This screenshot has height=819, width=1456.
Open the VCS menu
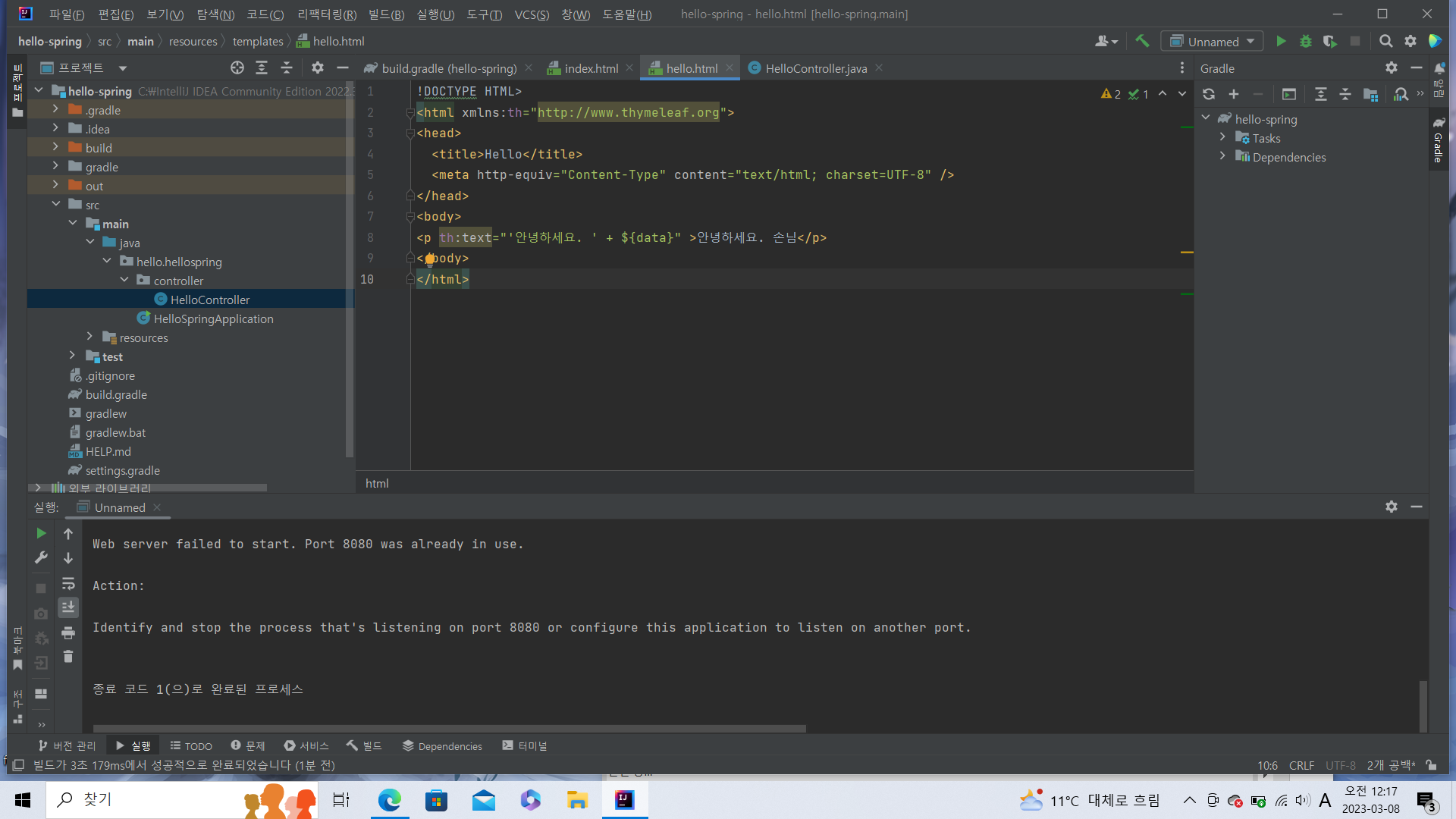point(532,14)
